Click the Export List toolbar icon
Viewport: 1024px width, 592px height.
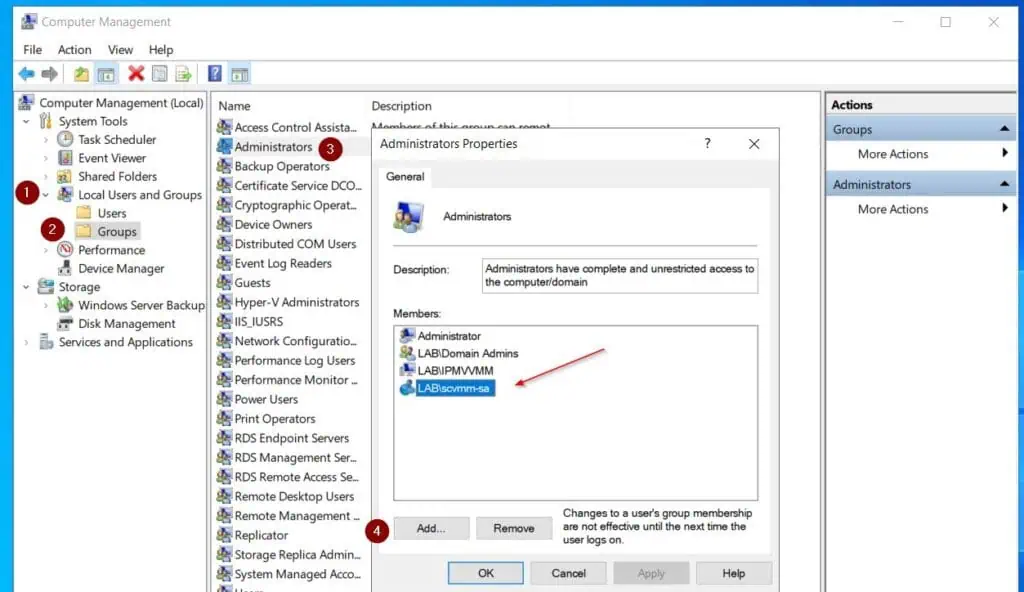pos(184,74)
